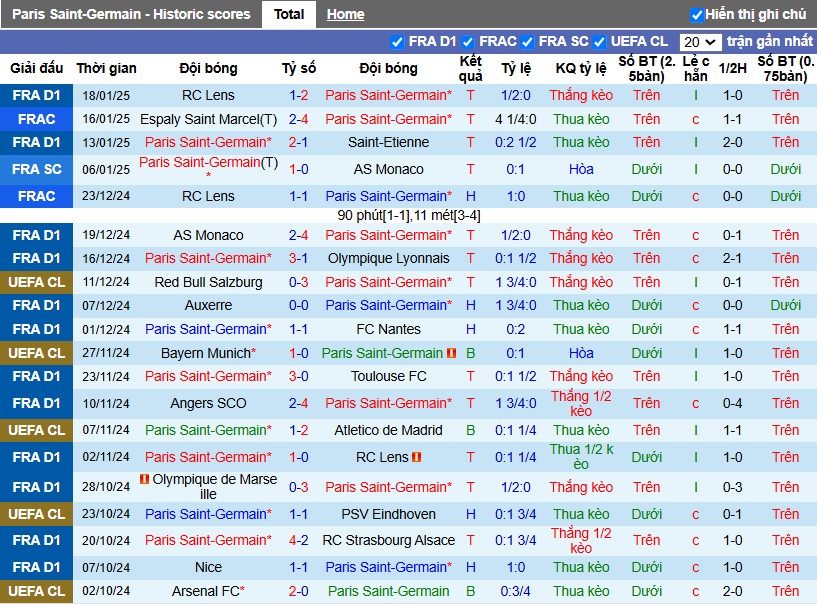Click the Kết quả column header

point(471,68)
